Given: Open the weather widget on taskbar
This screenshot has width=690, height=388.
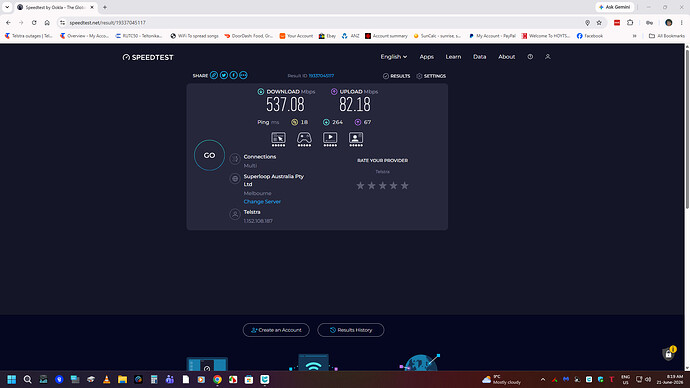Looking at the screenshot, I should [x=502, y=379].
